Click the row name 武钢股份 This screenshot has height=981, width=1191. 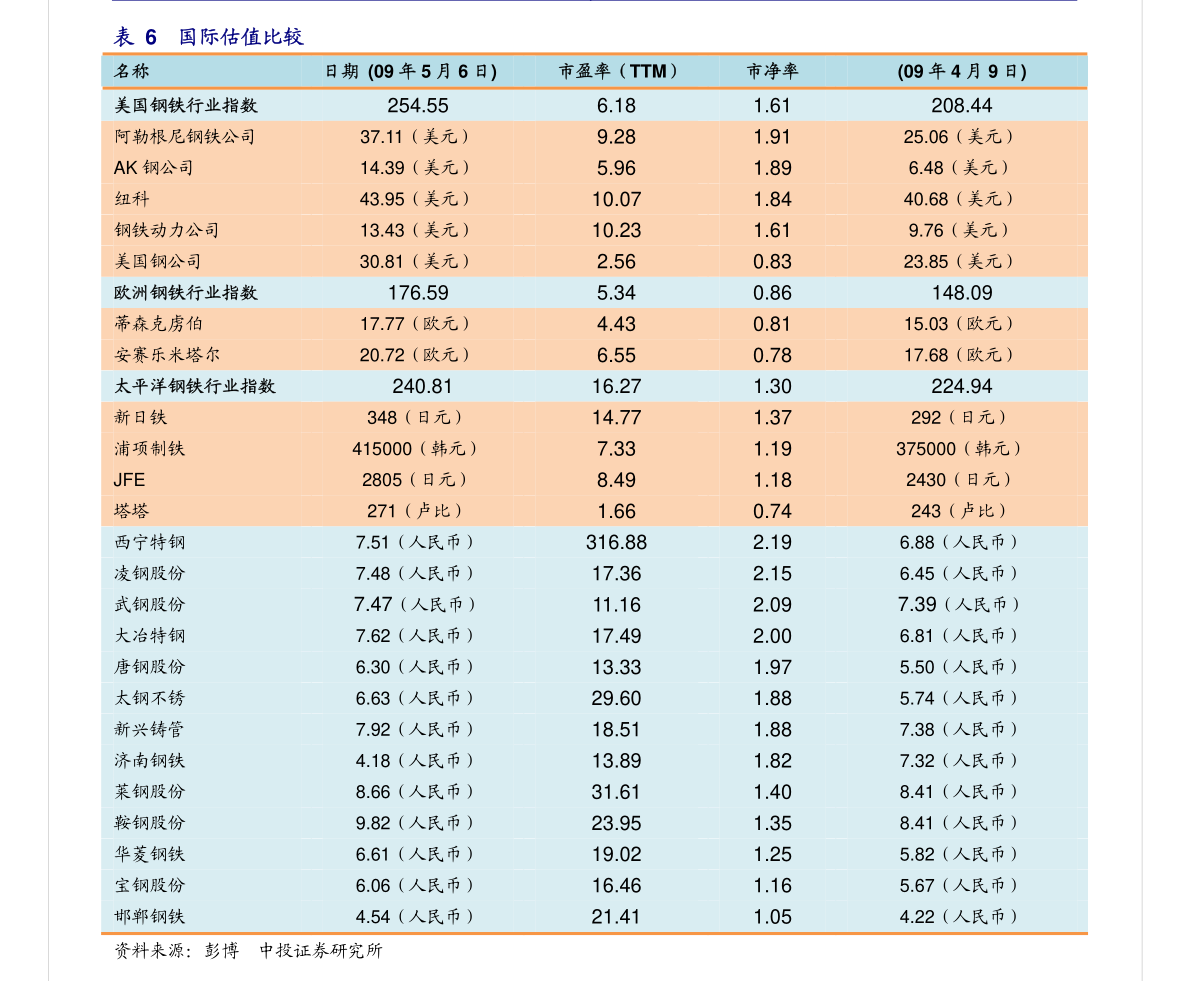150,604
